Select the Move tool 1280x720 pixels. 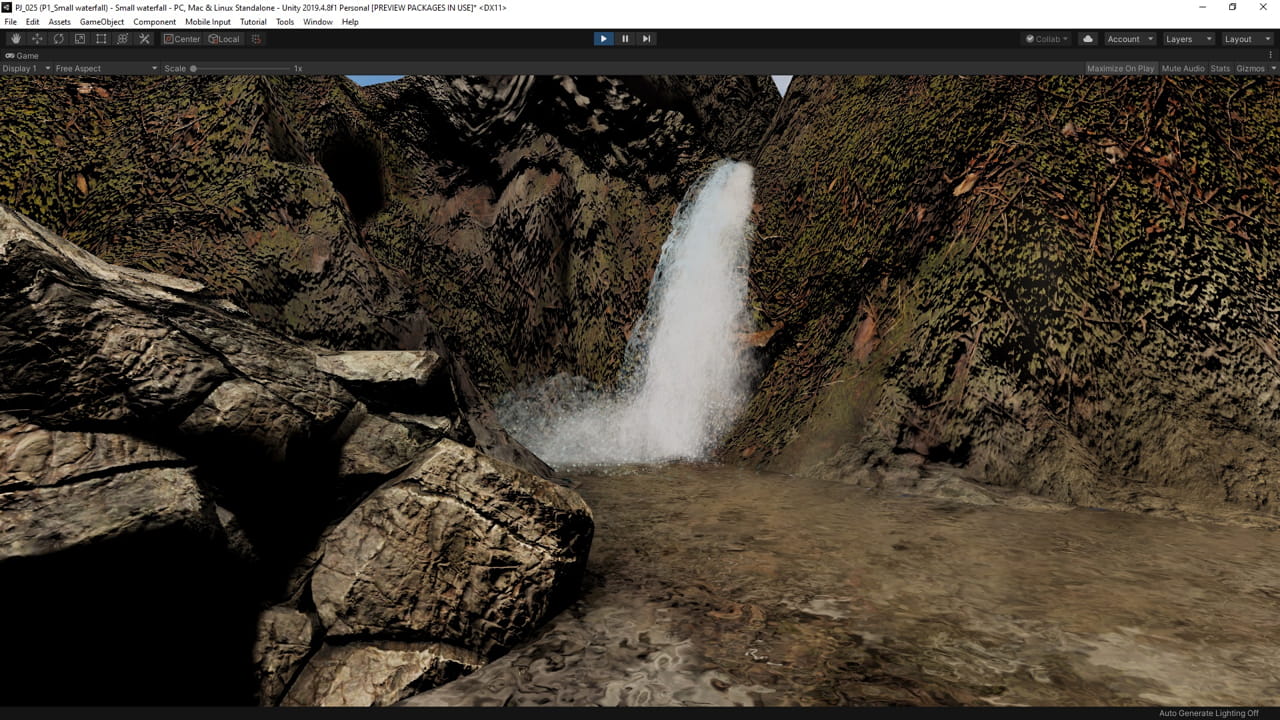pyautogui.click(x=37, y=39)
